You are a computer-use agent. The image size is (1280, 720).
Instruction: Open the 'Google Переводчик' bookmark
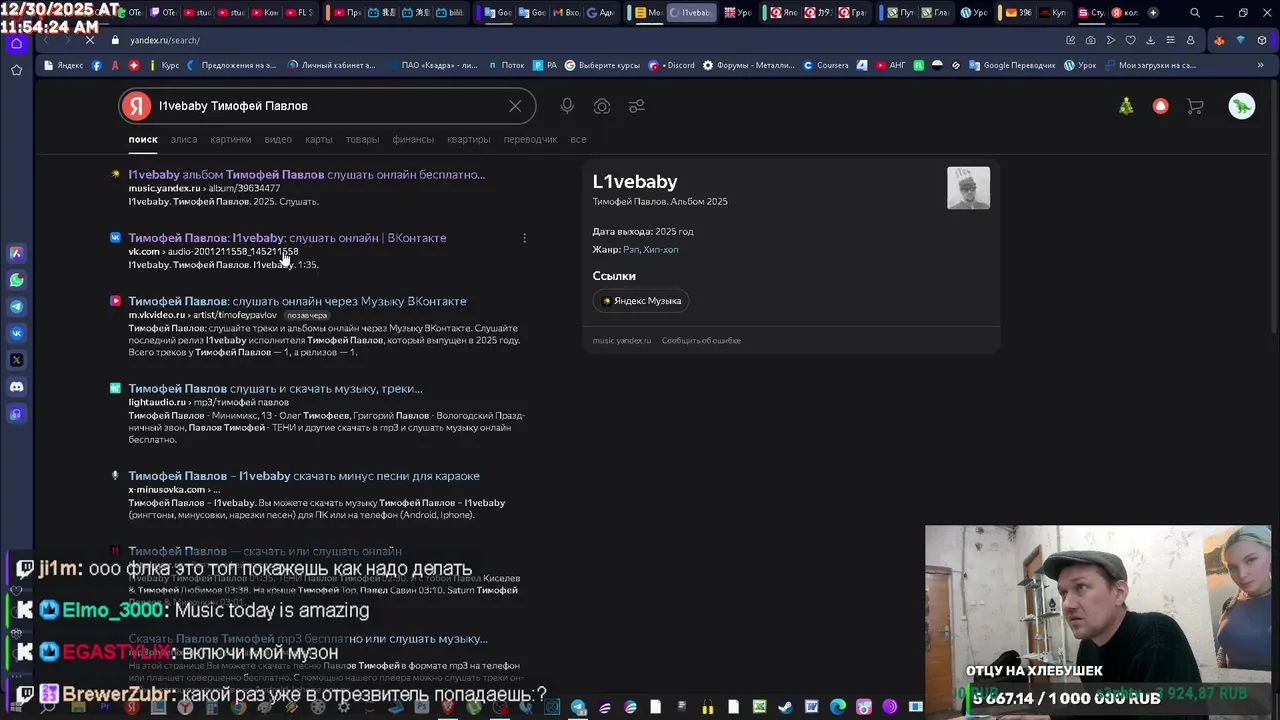pos(1011,65)
